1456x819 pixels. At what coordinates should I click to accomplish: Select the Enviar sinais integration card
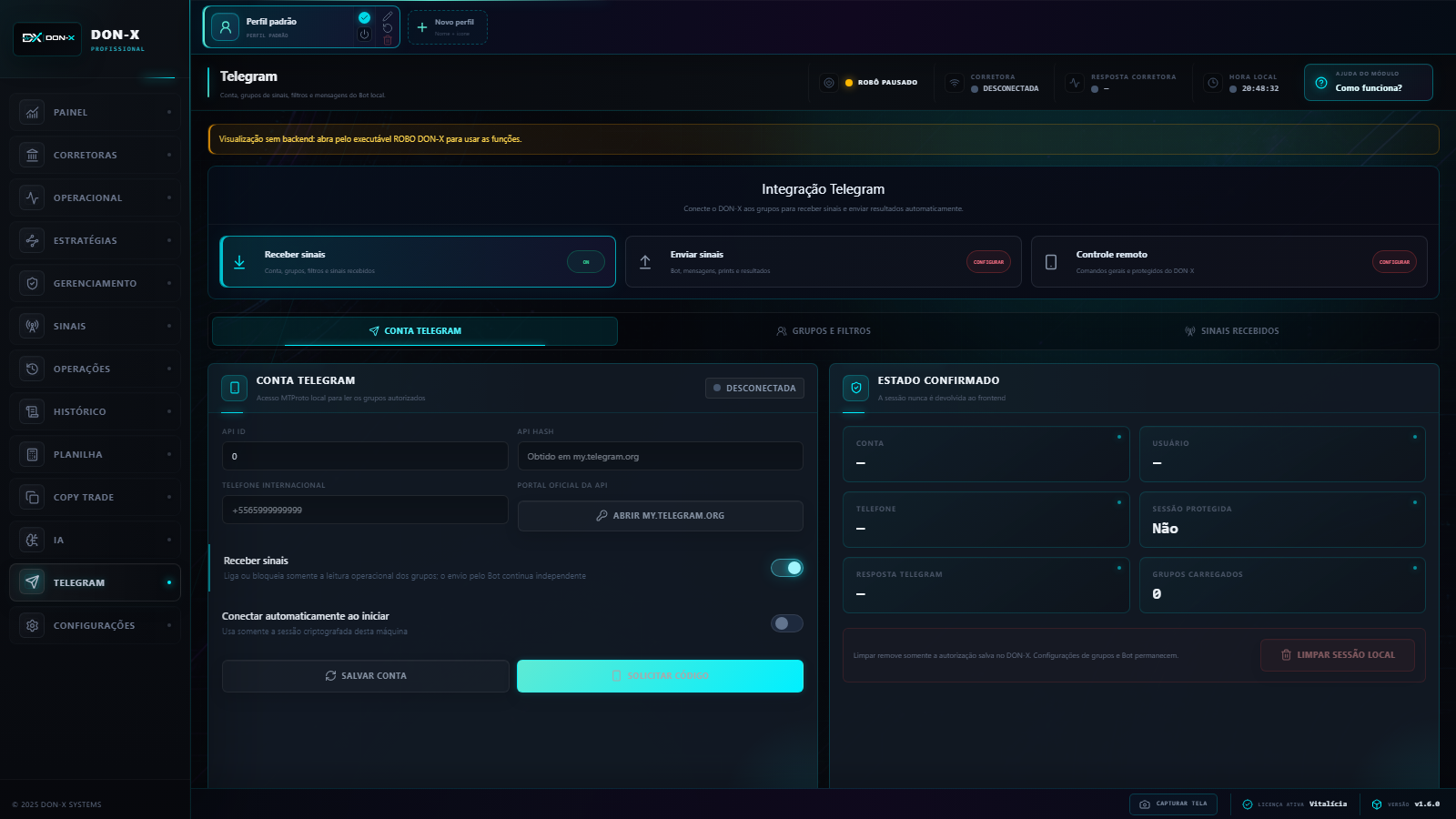[x=824, y=262]
